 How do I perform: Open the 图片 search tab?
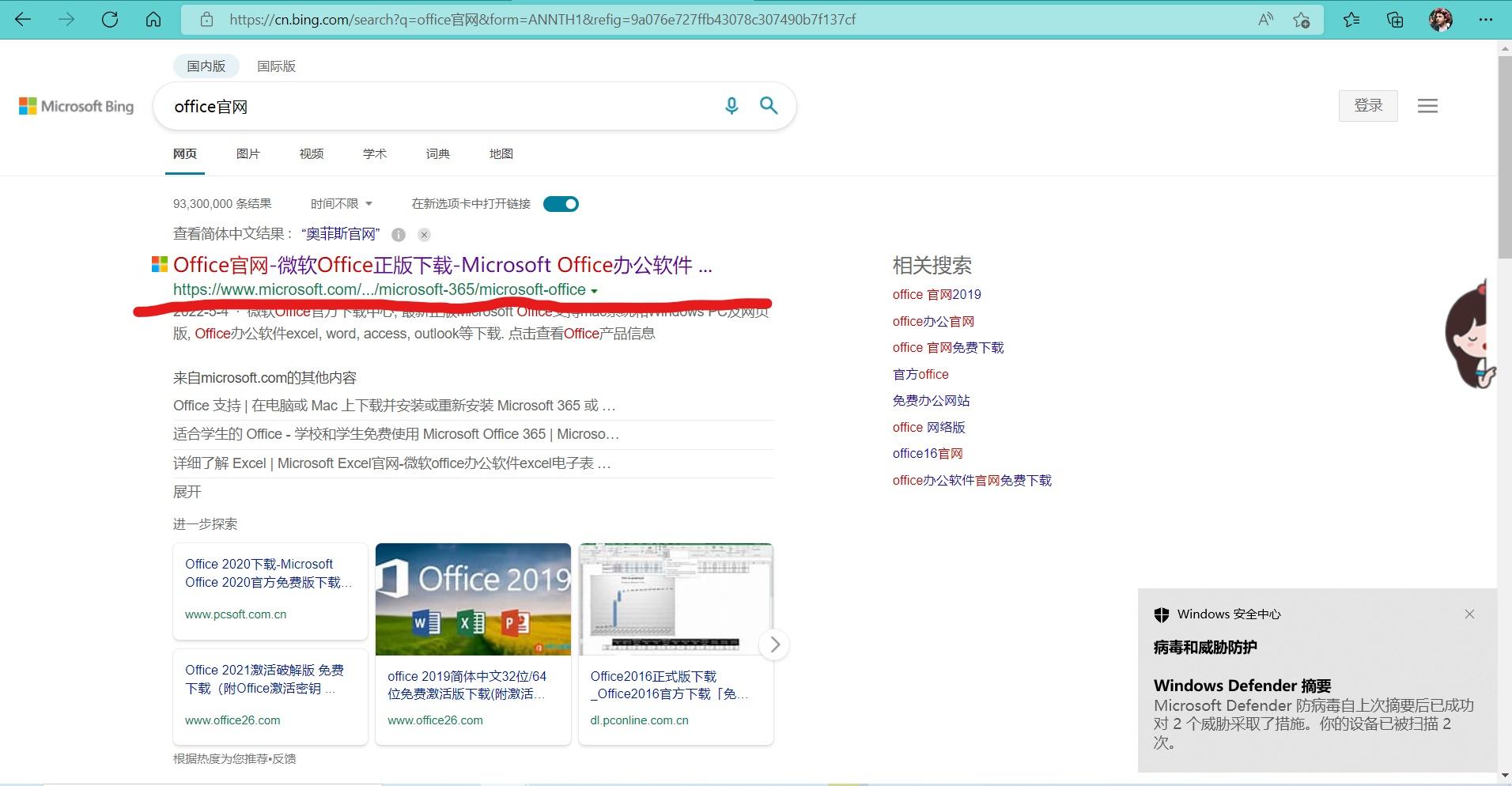pyautogui.click(x=248, y=153)
